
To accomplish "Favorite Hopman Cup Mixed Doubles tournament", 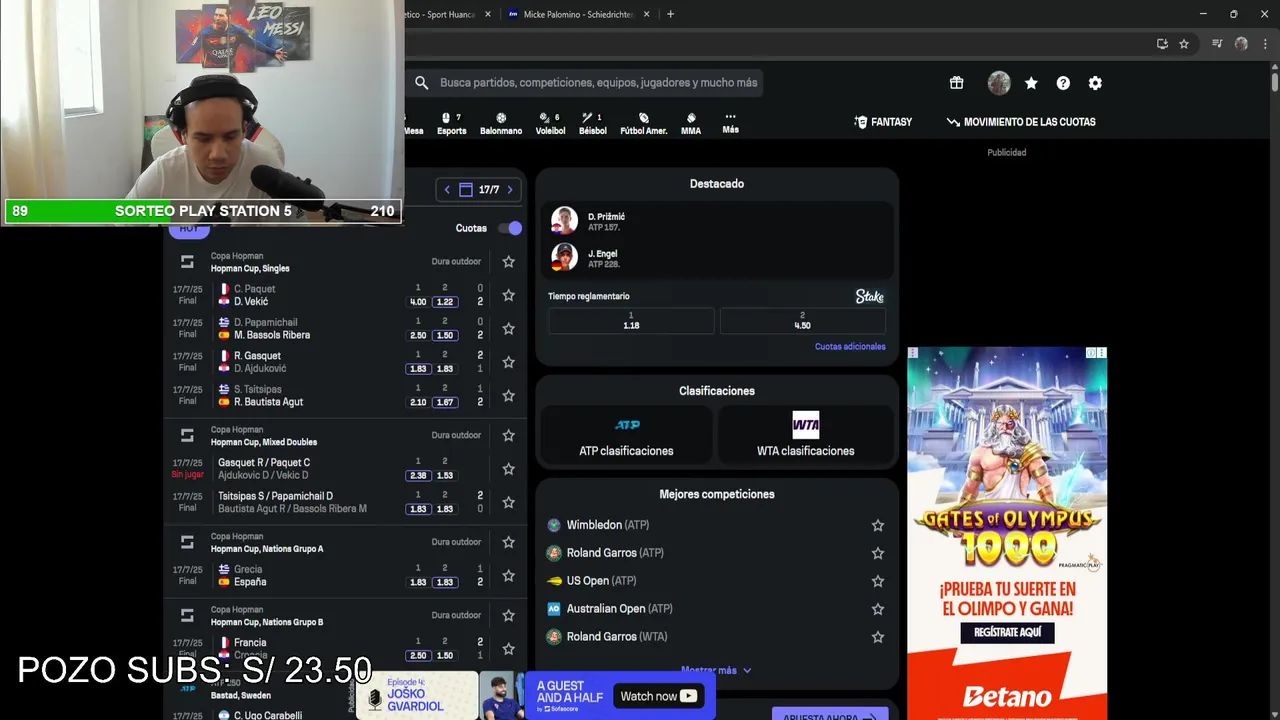I will click(508, 435).
